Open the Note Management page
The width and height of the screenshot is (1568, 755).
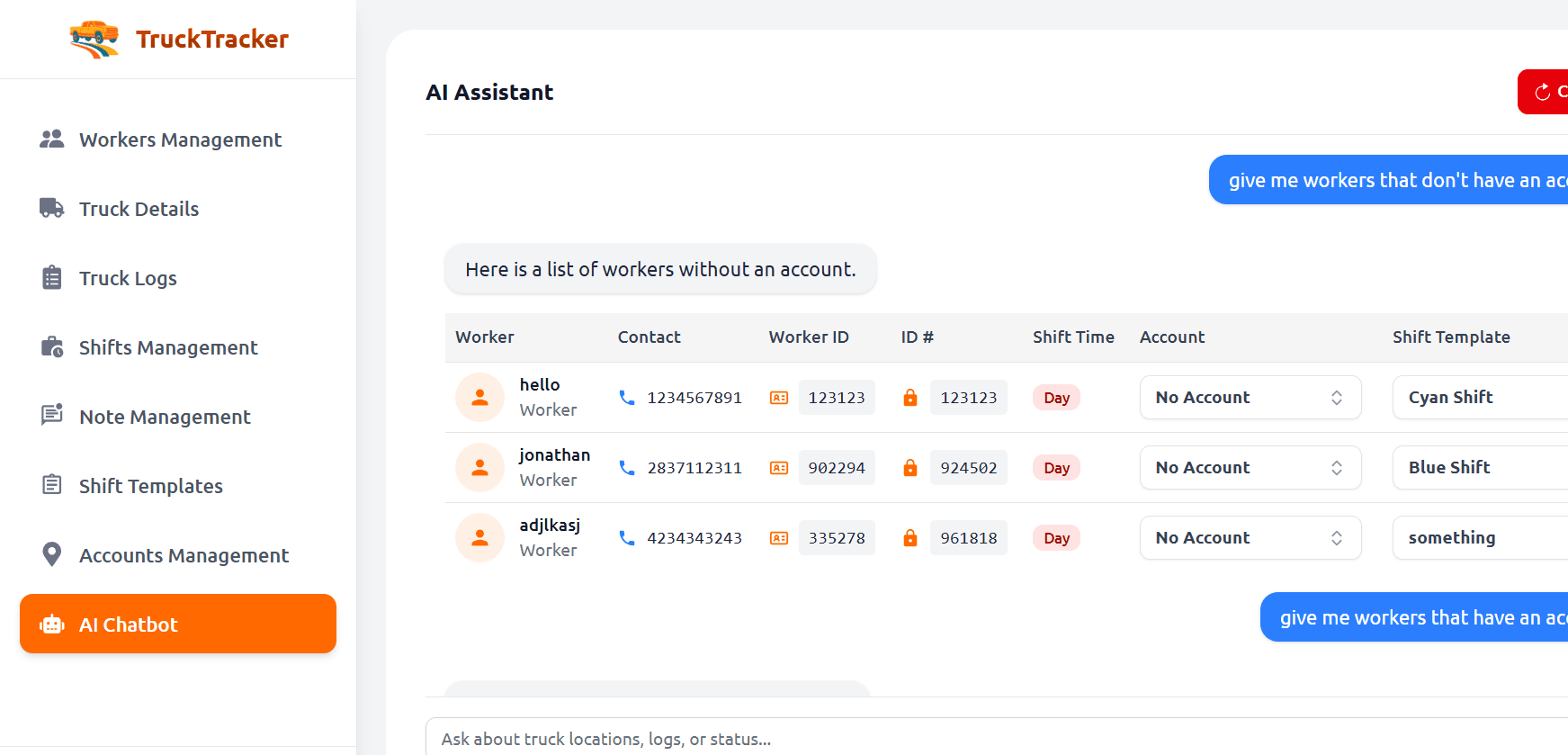[x=165, y=417]
